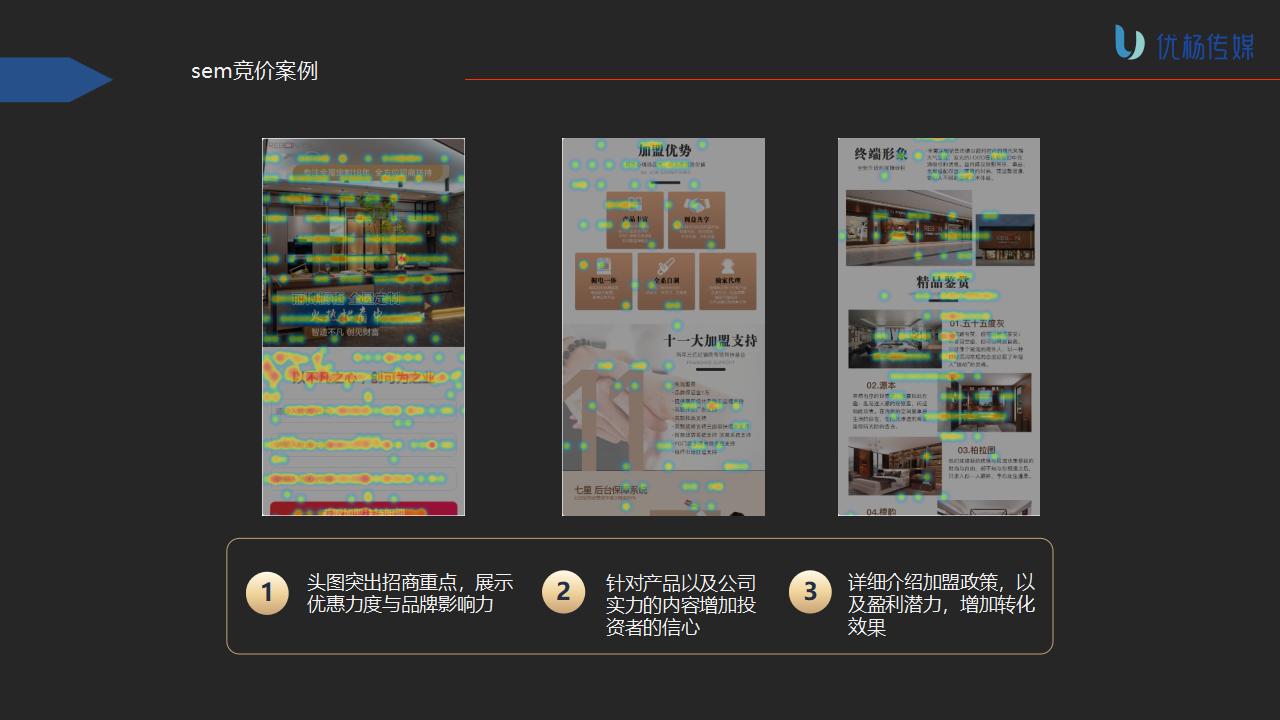Screen dimensions: 1280x720
Task: Click the 终端形象 description paragraph
Action: click(977, 164)
